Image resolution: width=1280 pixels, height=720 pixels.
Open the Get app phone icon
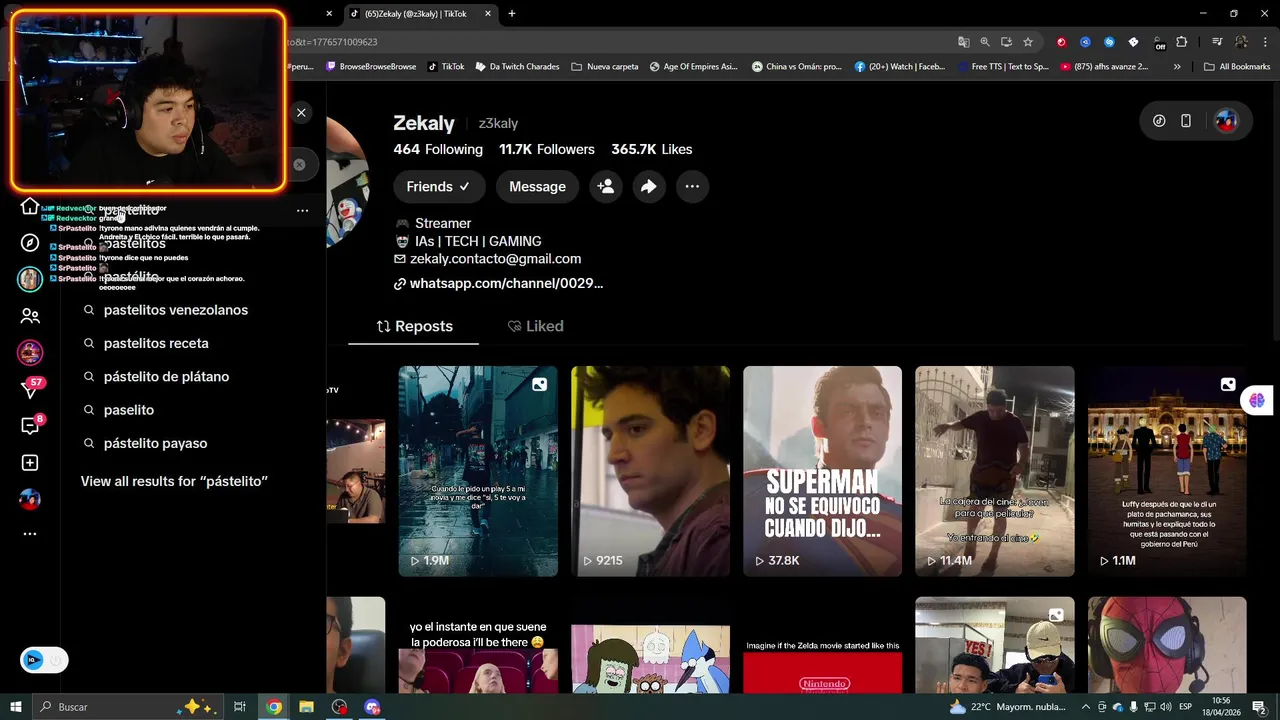[x=1186, y=121]
